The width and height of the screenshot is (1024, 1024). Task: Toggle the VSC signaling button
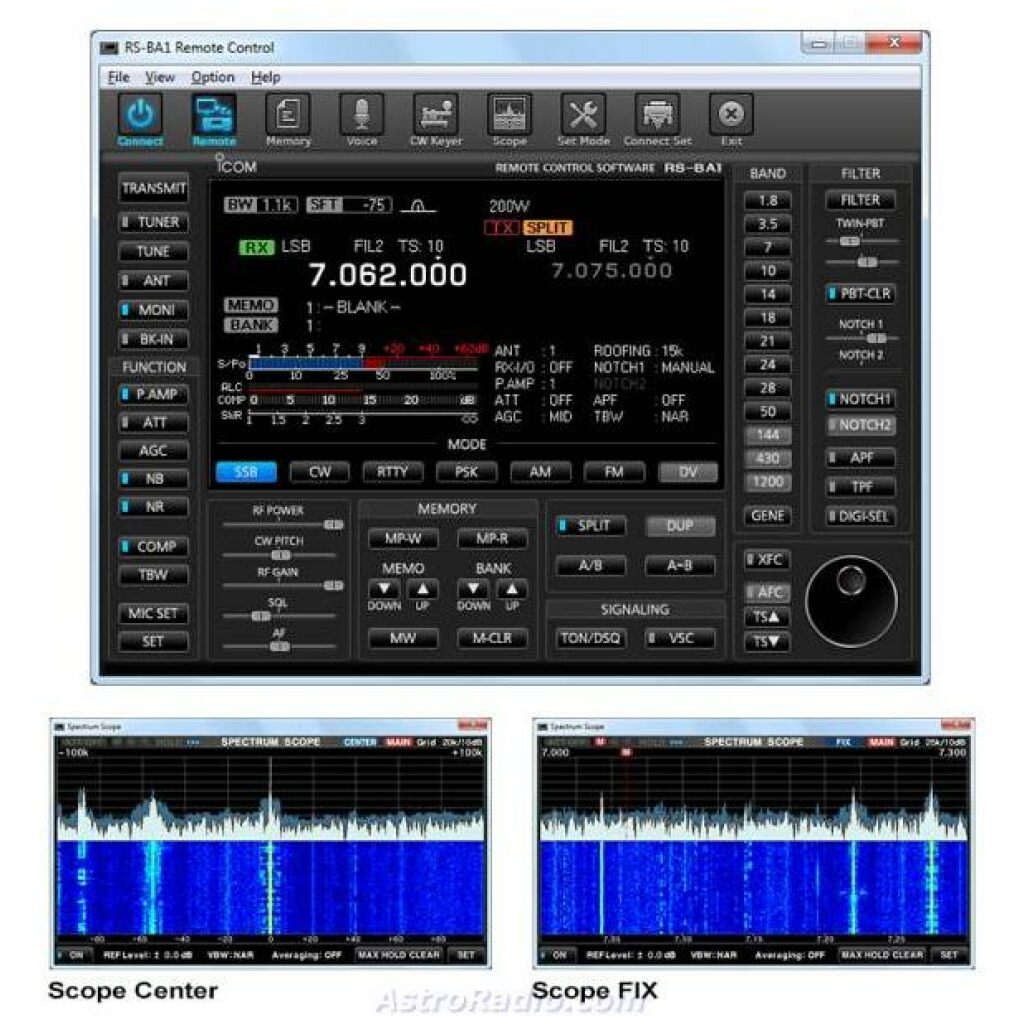[679, 638]
